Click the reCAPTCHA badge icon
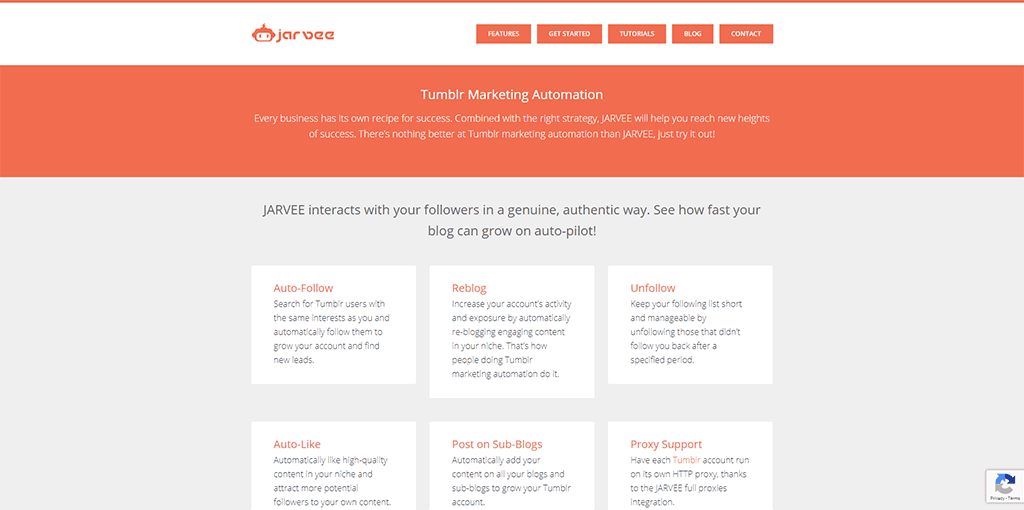The height and width of the screenshot is (510, 1024). tap(1004, 484)
